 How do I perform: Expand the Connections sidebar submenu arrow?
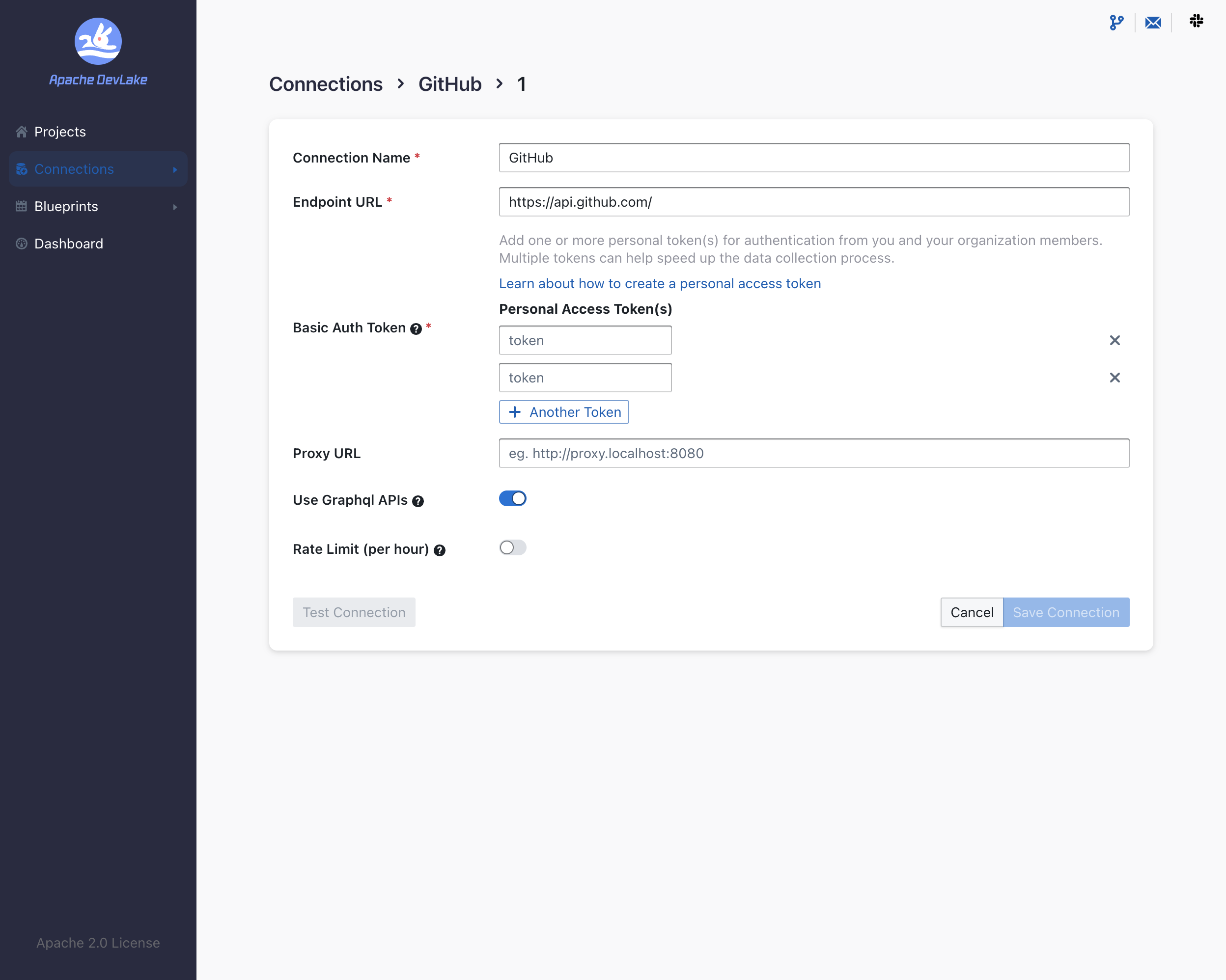click(x=175, y=169)
